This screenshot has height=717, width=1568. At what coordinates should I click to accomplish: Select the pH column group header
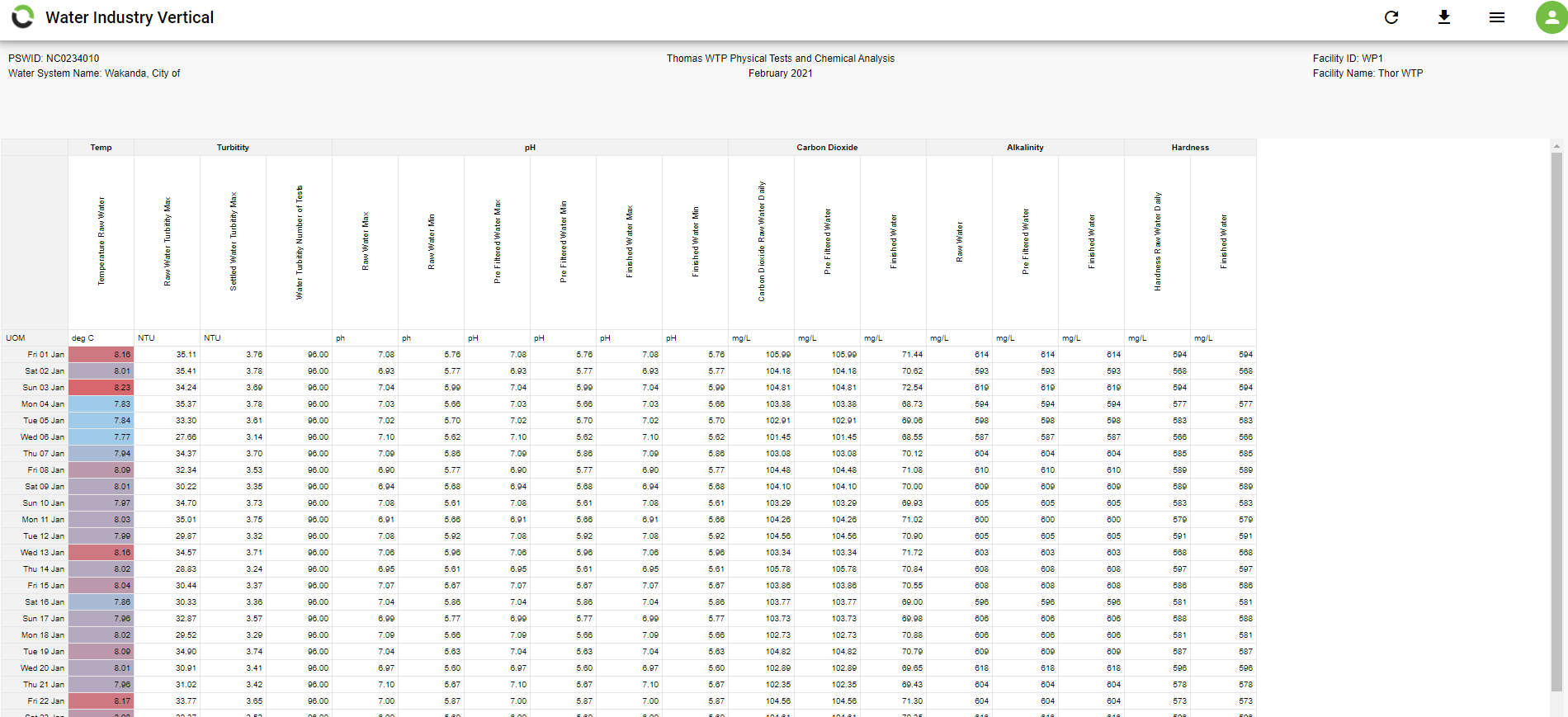click(530, 148)
